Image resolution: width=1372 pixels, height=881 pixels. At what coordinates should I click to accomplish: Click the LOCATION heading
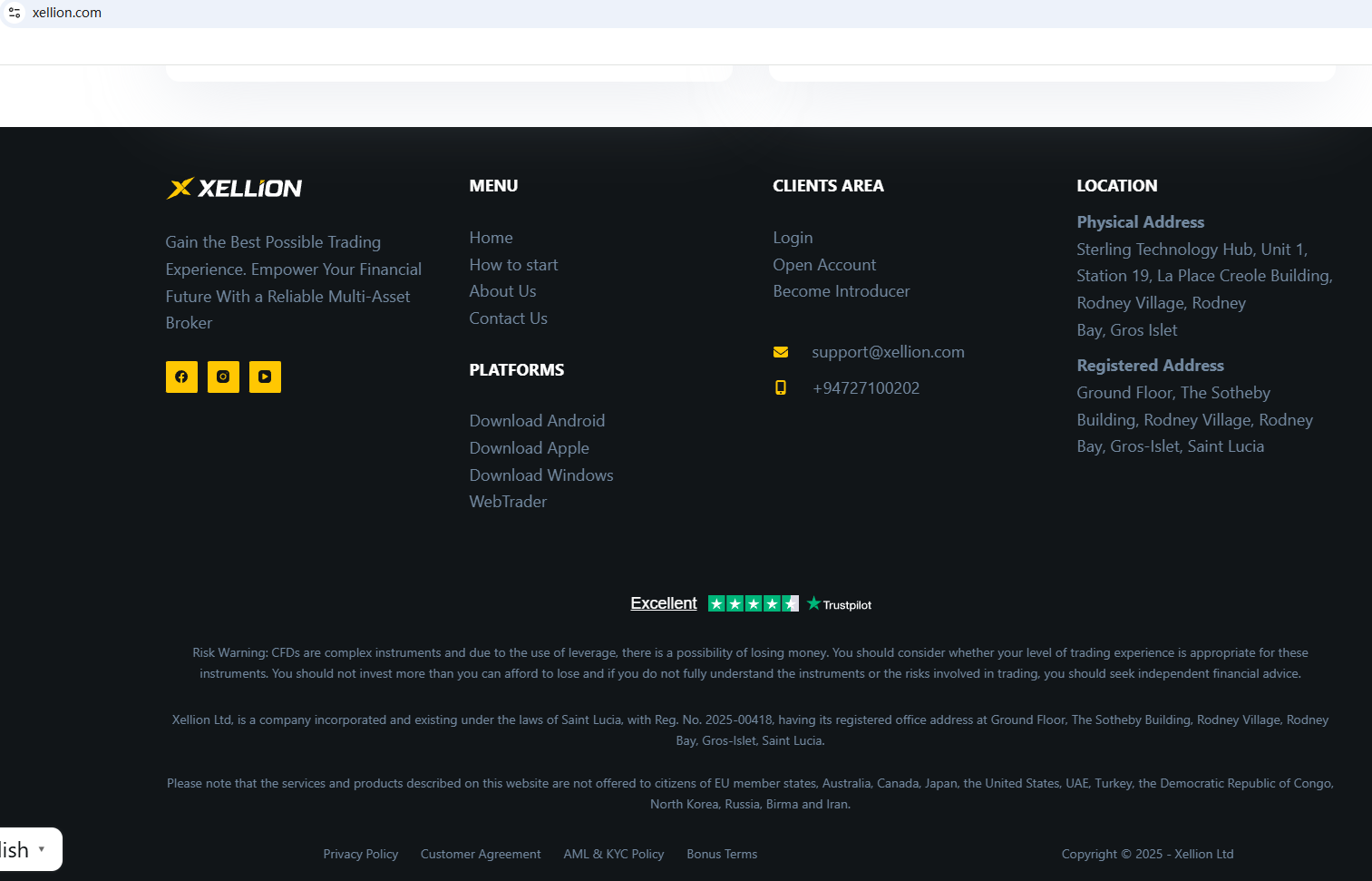1117,186
